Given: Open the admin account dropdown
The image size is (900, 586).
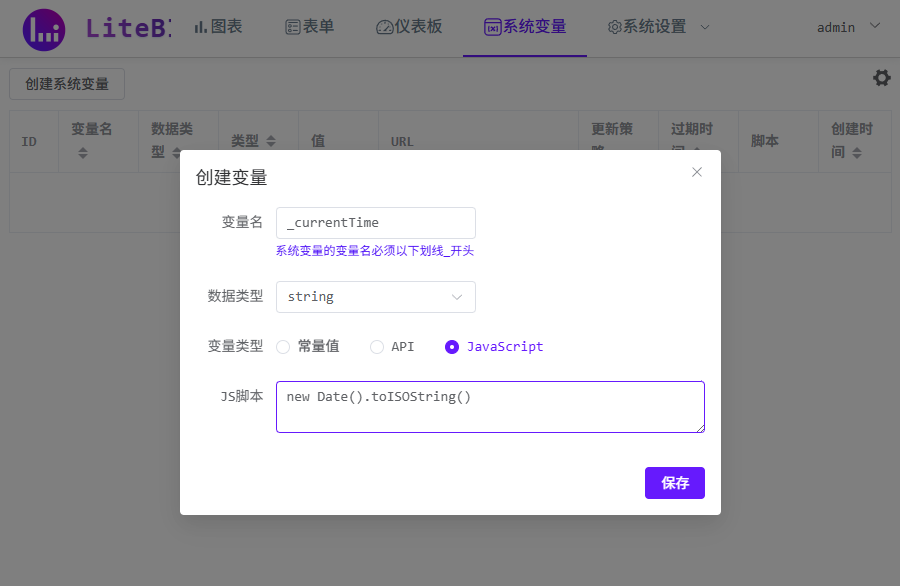Looking at the screenshot, I should pyautogui.click(x=848, y=27).
